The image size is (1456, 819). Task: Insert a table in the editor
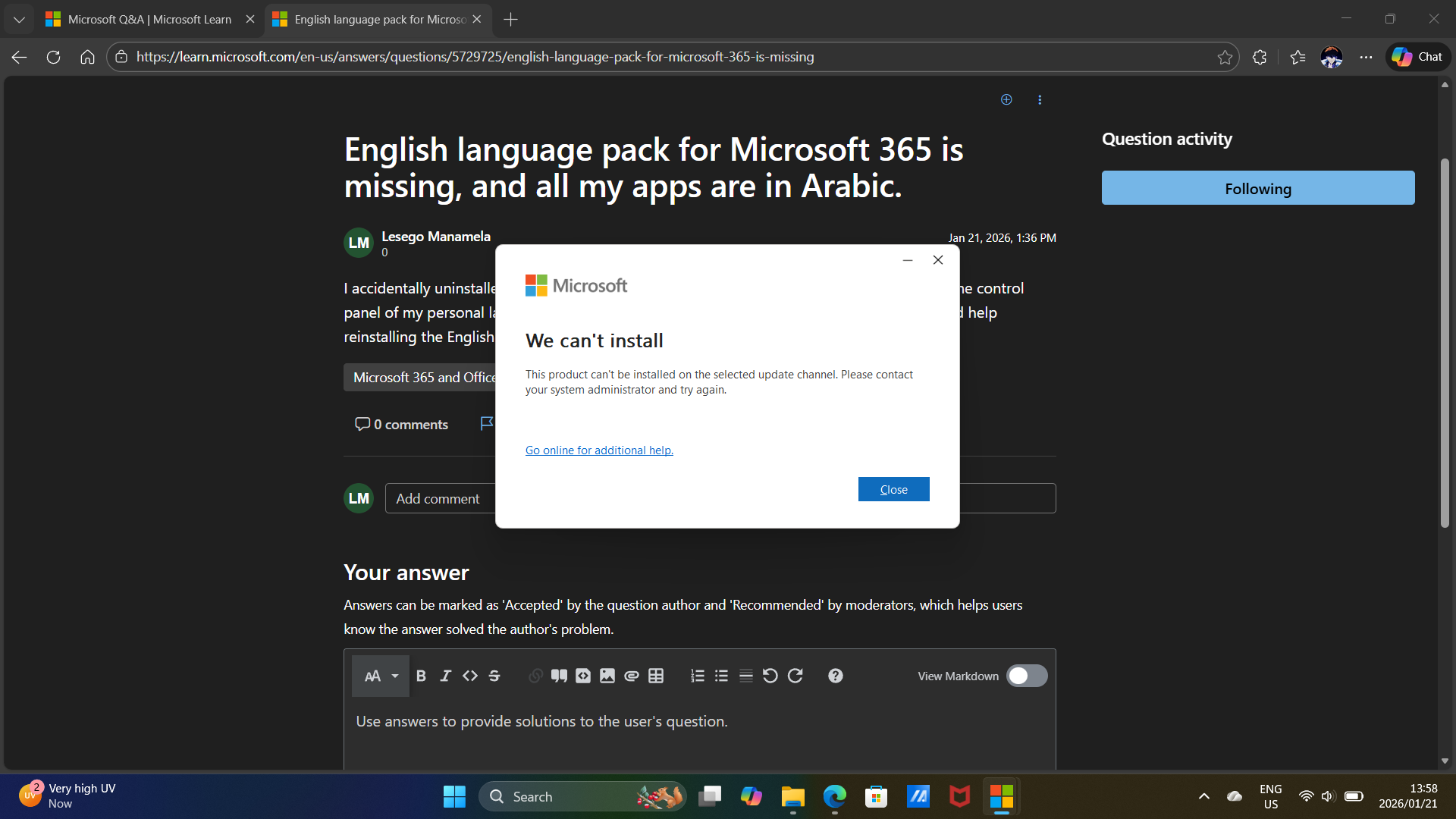coord(656,676)
